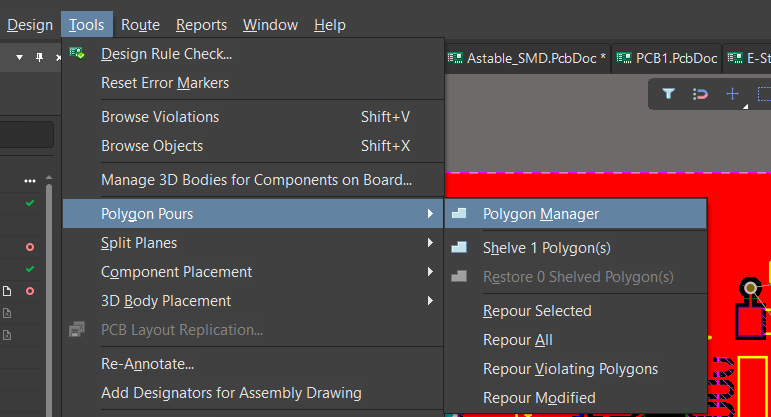Click the Polygon Manager icon

(459, 213)
